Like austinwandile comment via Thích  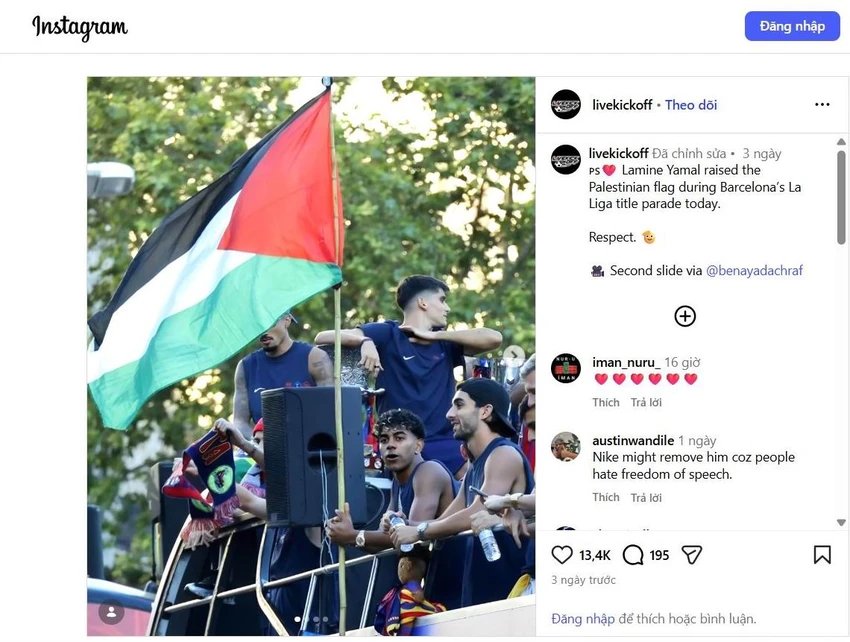(x=606, y=497)
